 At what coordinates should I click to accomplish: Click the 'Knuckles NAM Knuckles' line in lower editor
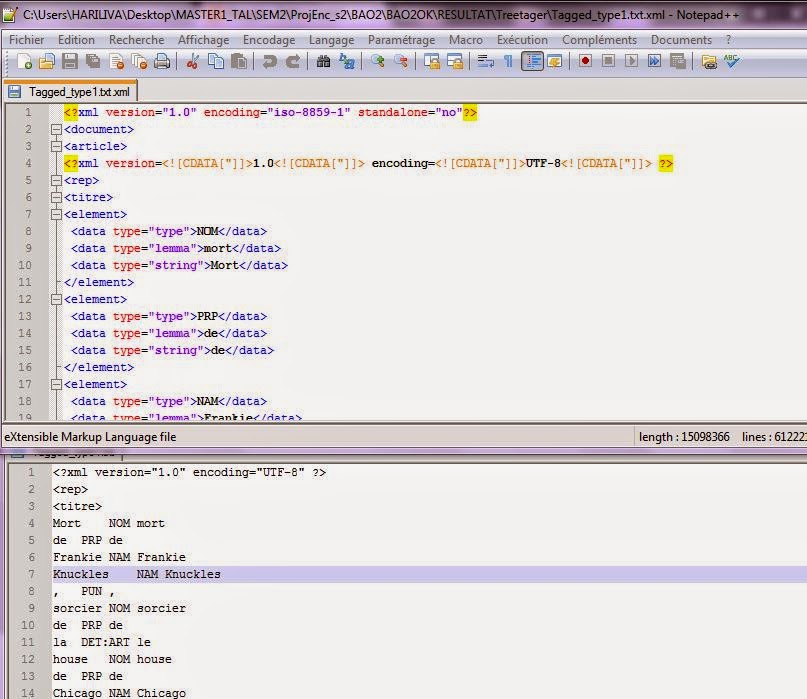(x=136, y=574)
